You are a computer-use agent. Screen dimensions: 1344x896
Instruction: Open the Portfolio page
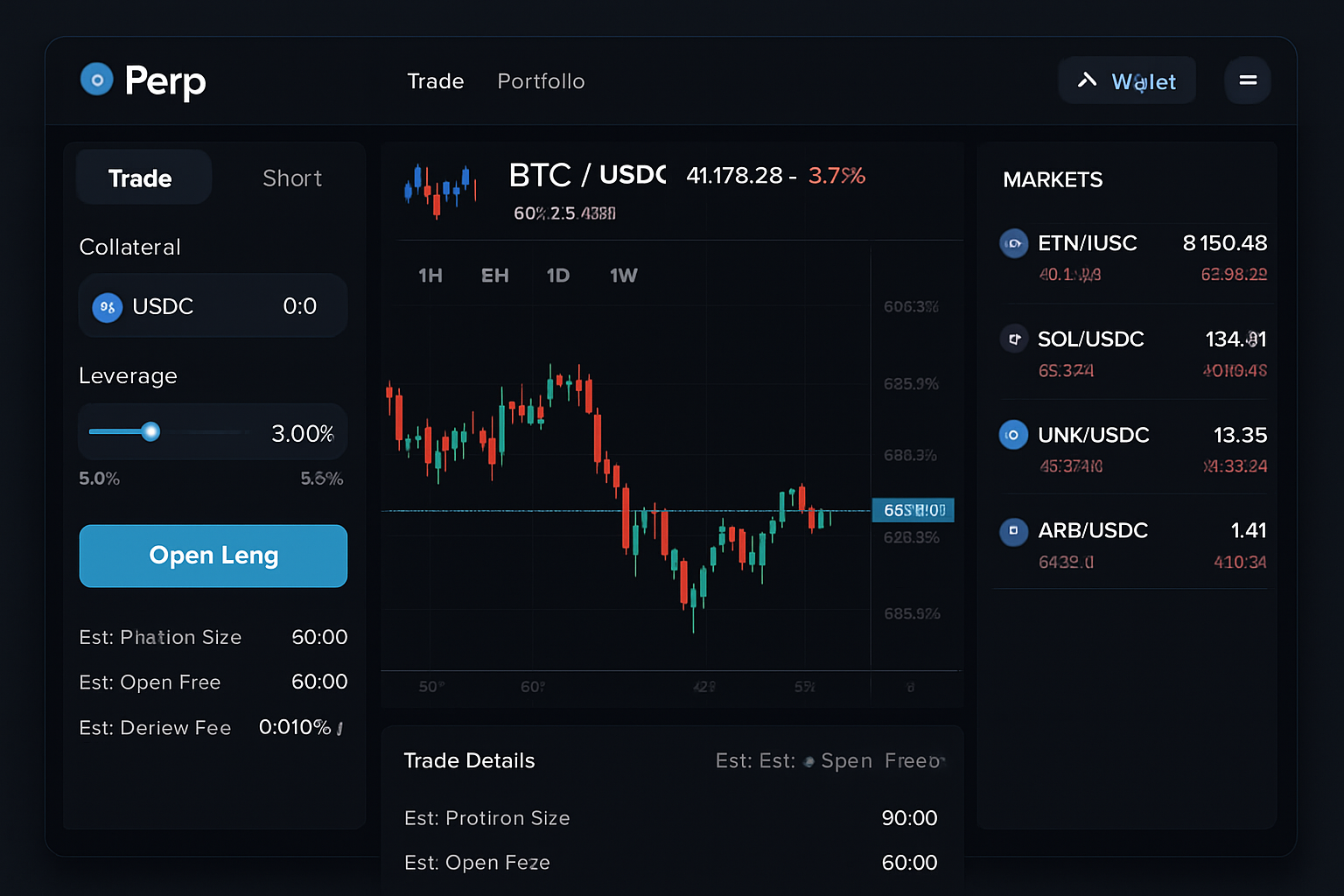[x=541, y=80]
